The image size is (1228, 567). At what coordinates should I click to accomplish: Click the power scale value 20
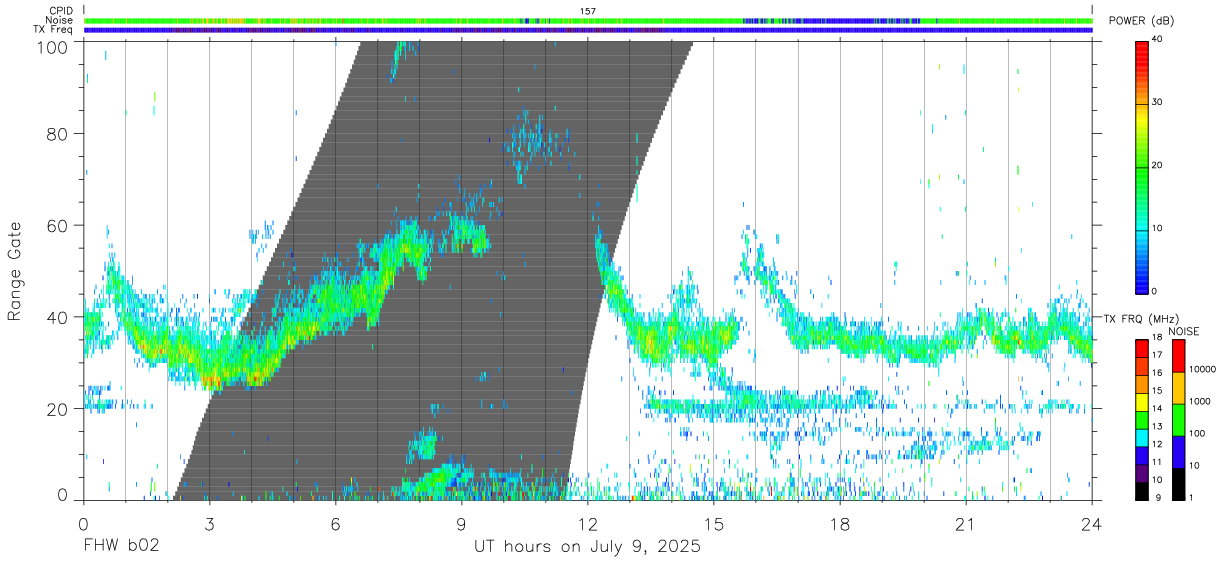coord(1158,165)
